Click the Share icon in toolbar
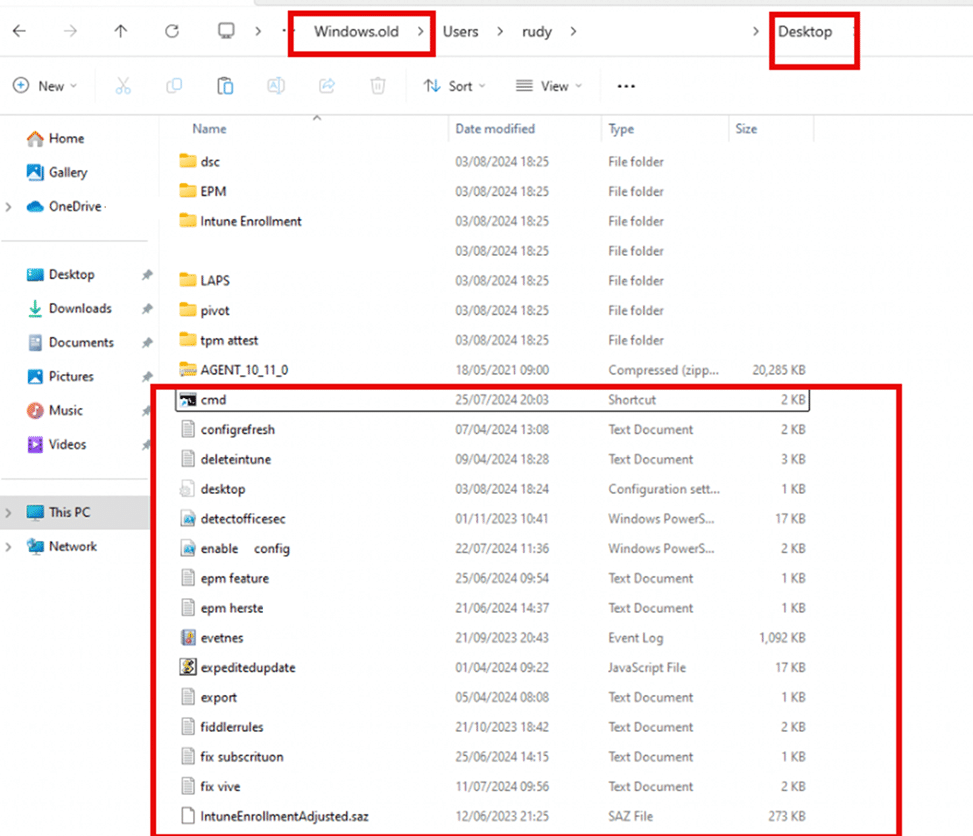 click(327, 86)
